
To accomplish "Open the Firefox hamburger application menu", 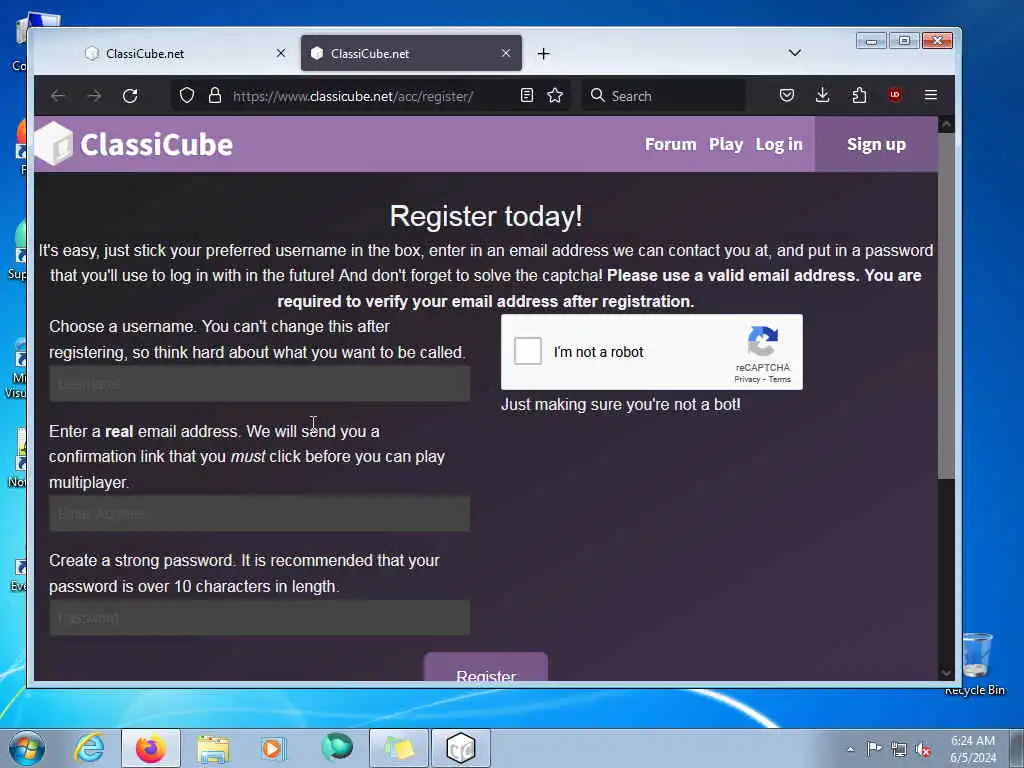I will pos(931,95).
